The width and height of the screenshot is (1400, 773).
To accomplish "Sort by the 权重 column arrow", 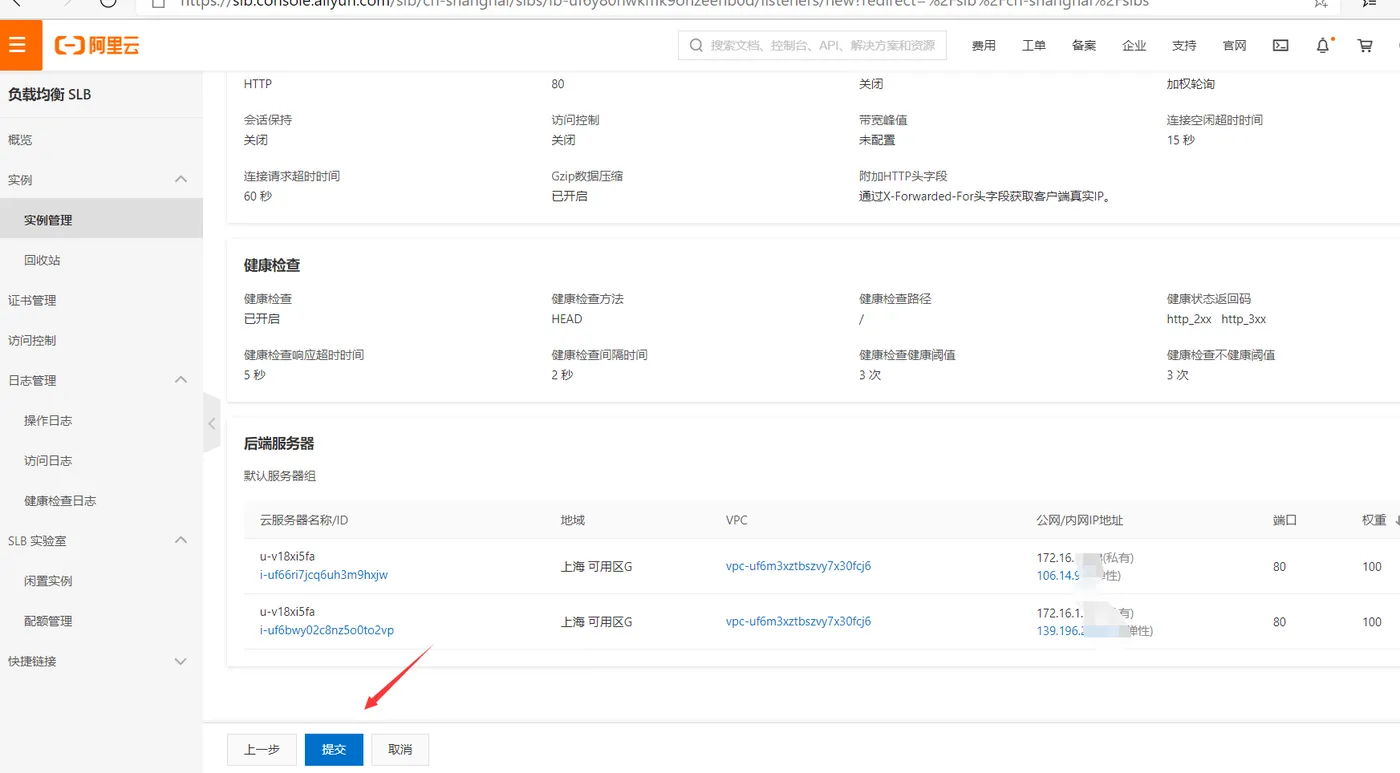I will 1397,521.
